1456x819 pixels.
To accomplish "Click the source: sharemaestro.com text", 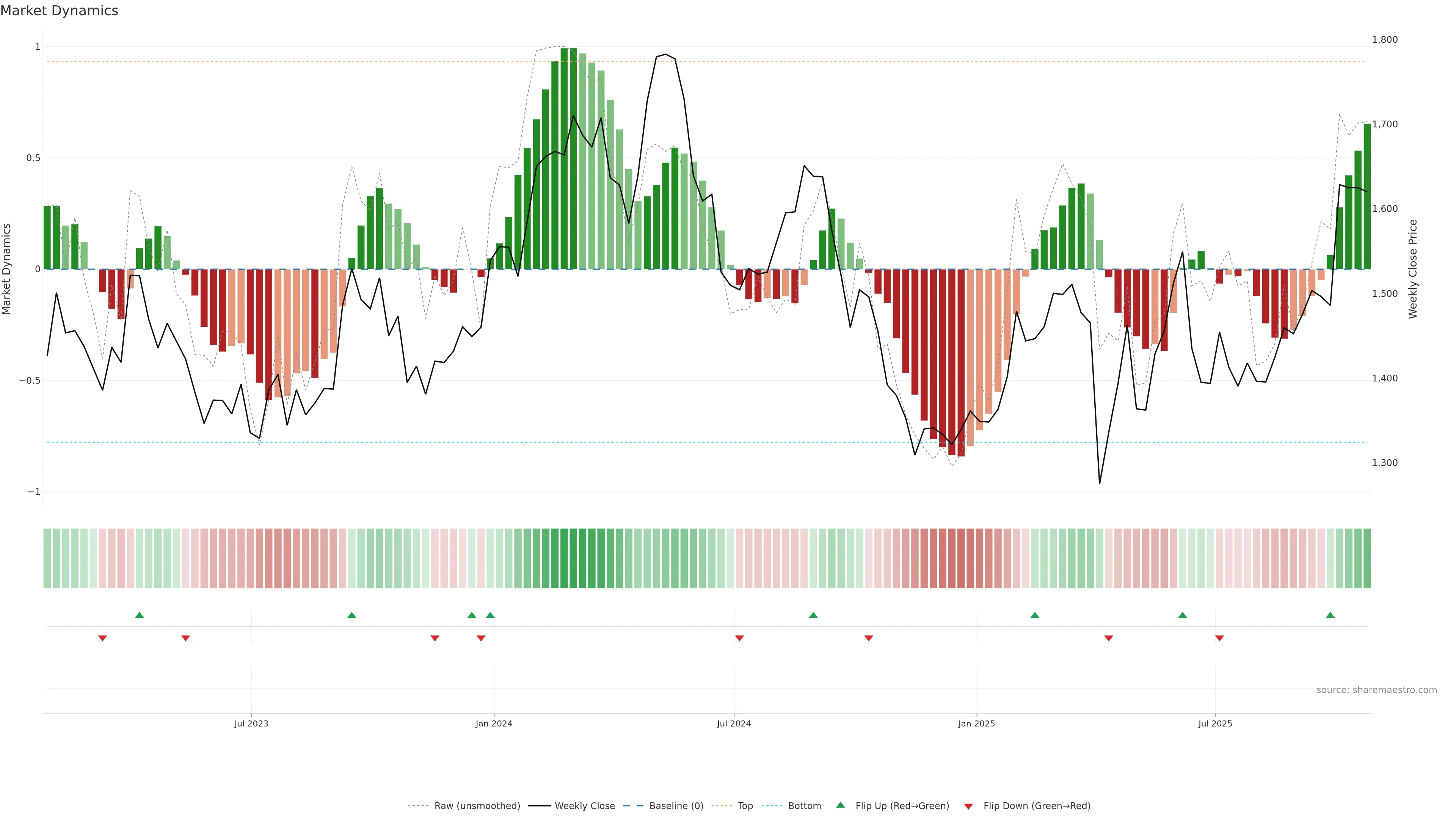I will coord(1376,690).
